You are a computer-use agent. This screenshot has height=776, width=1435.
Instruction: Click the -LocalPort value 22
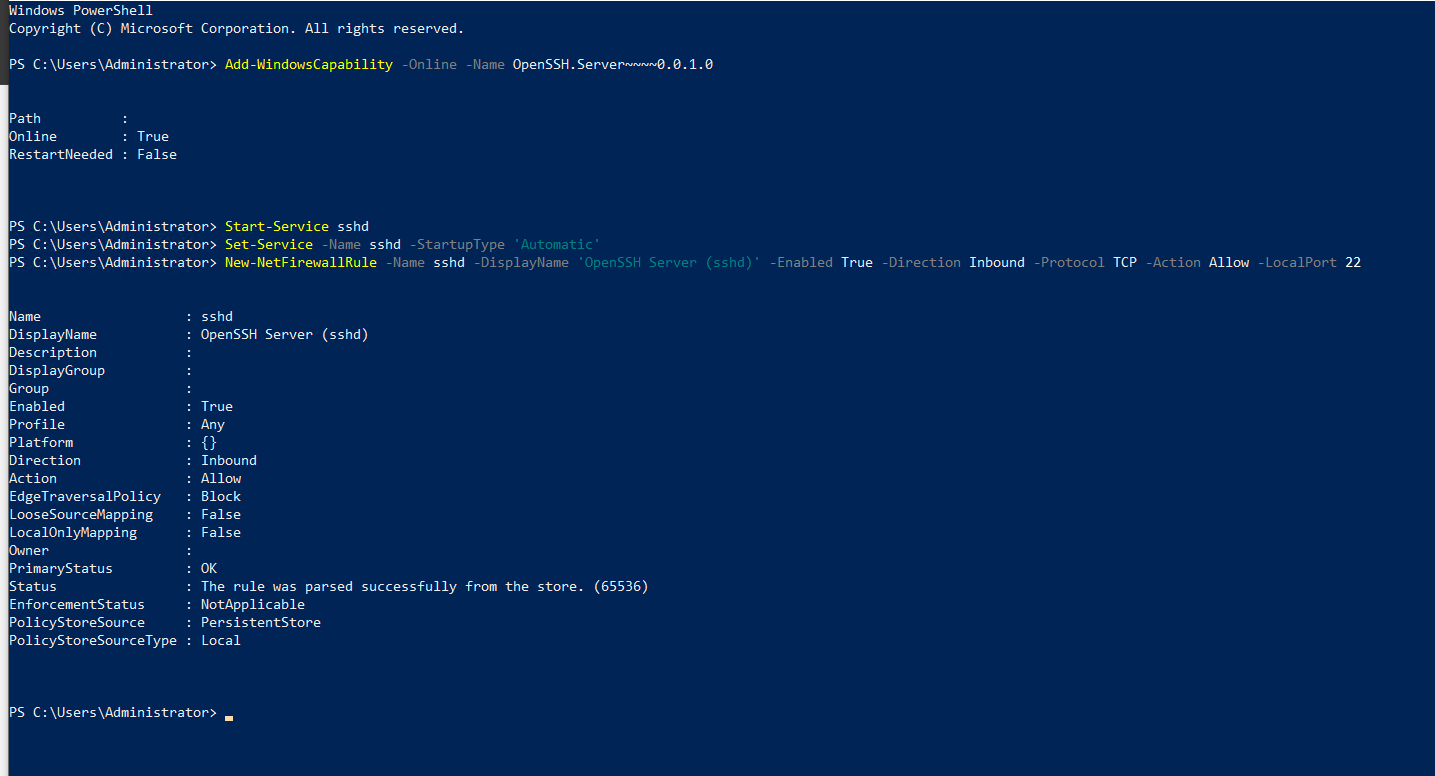pyautogui.click(x=1352, y=263)
